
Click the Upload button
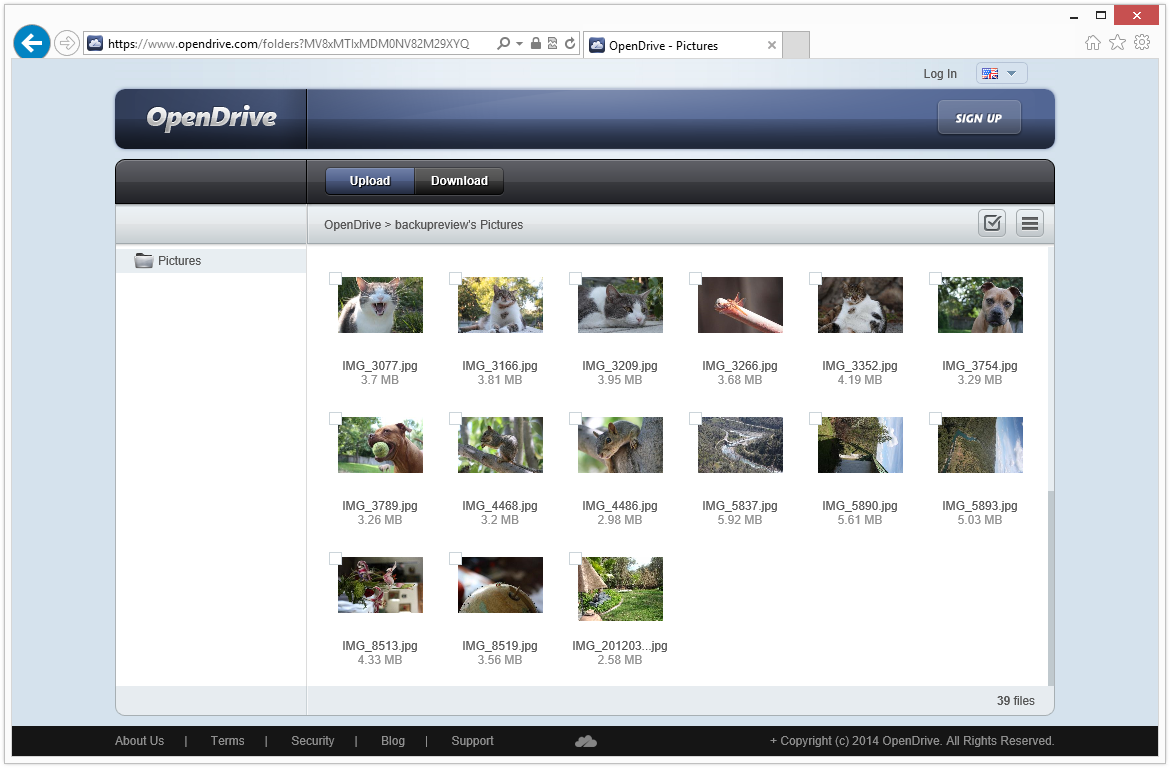(x=369, y=181)
